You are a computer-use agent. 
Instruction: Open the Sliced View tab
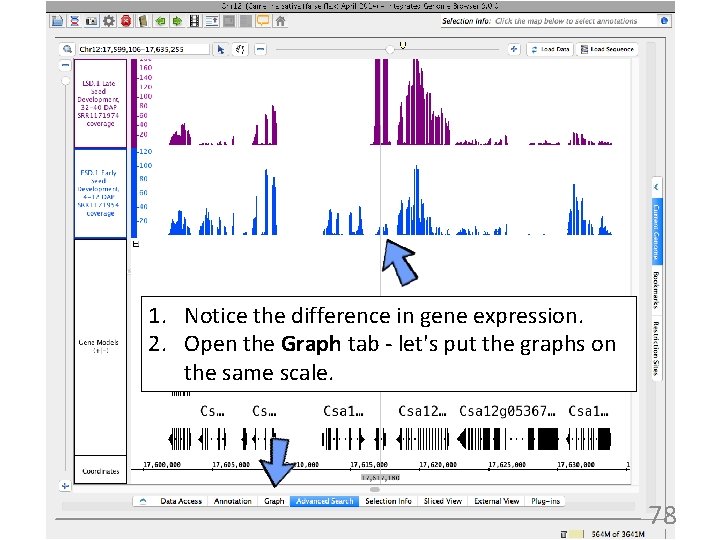click(x=443, y=501)
